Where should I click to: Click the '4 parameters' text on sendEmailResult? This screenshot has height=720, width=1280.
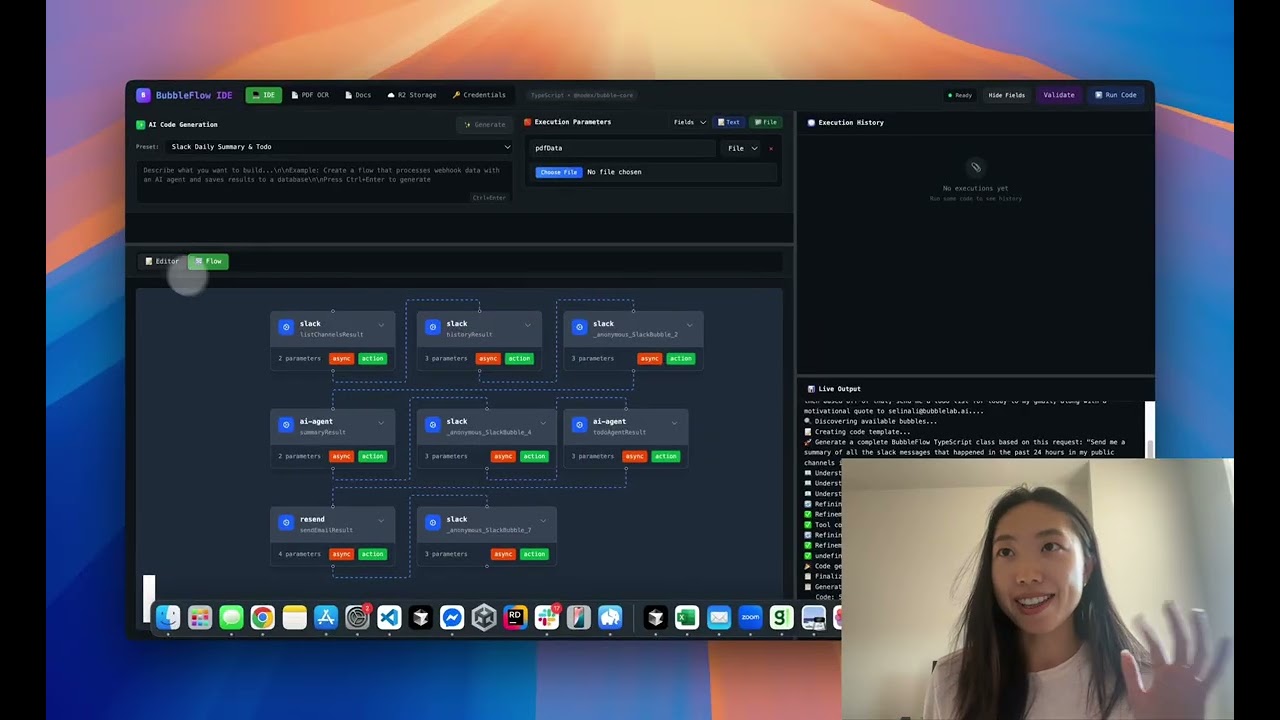click(299, 554)
